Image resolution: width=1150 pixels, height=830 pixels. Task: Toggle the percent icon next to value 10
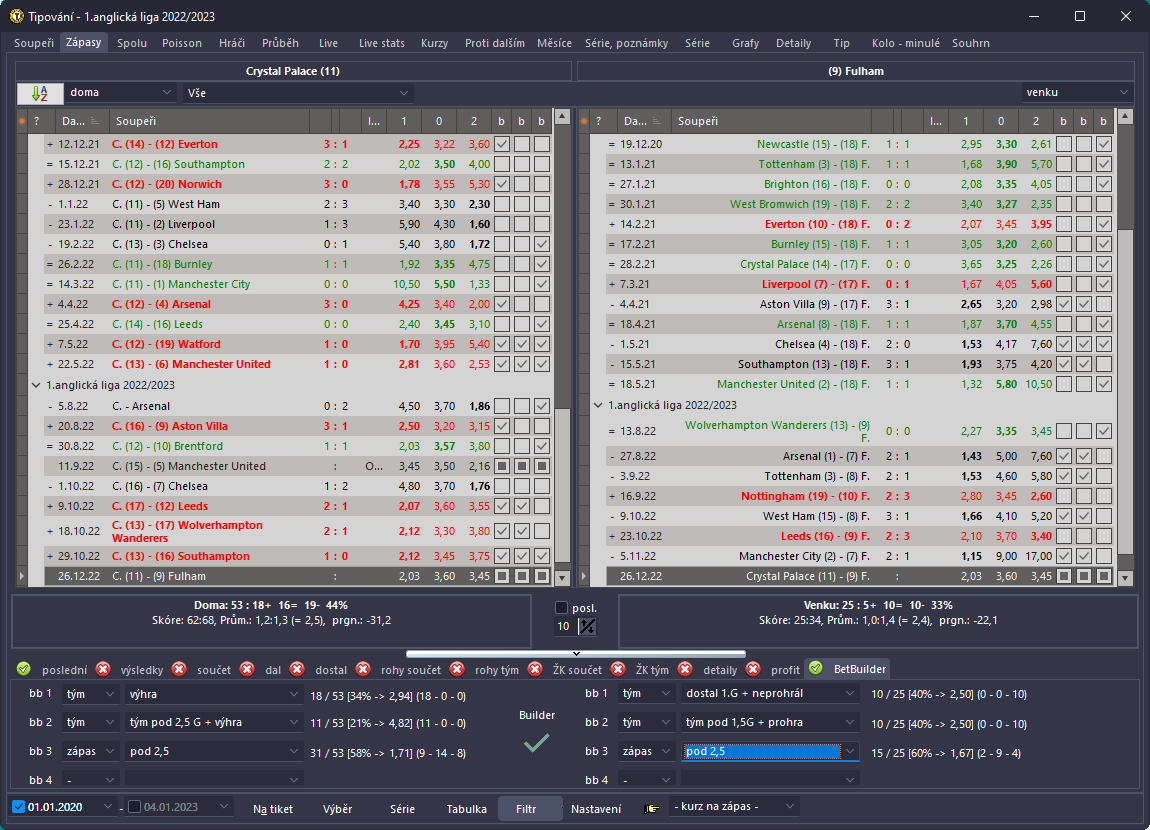[587, 626]
